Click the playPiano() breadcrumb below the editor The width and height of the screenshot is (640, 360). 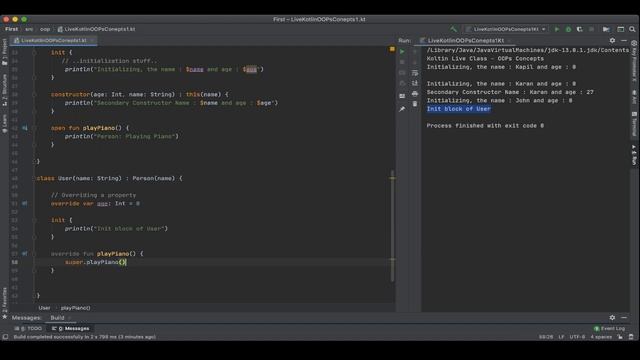(76, 308)
